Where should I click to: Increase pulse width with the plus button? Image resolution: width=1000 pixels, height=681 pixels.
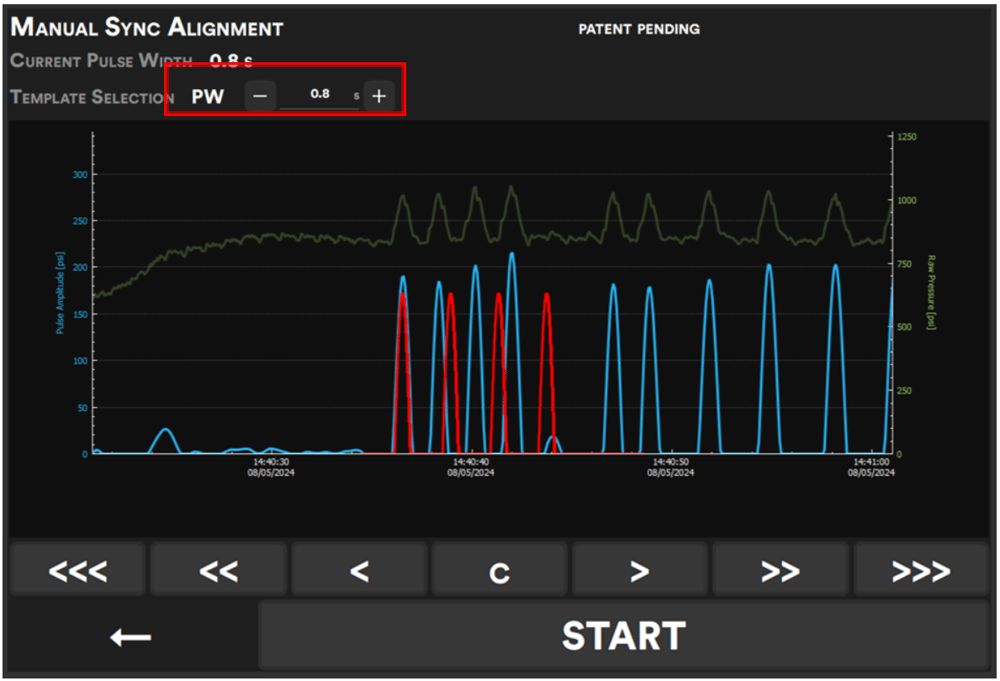point(379,96)
